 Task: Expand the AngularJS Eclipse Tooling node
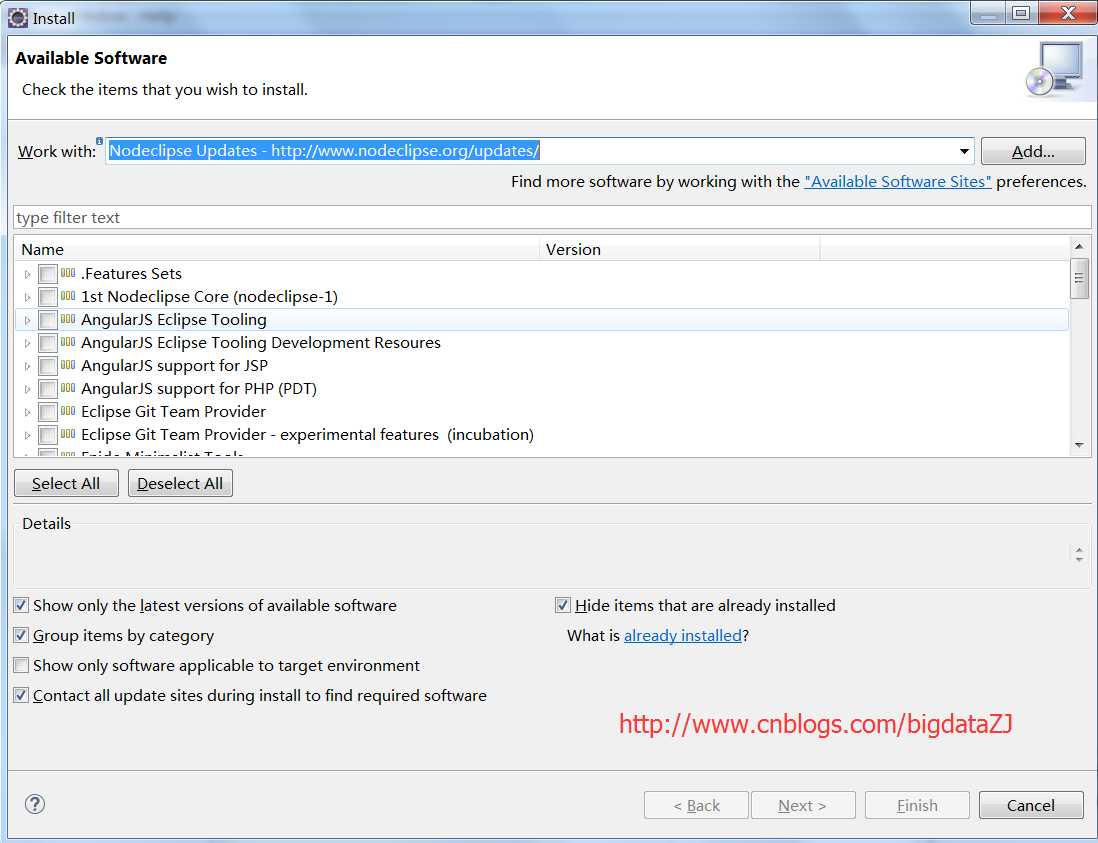(x=27, y=320)
